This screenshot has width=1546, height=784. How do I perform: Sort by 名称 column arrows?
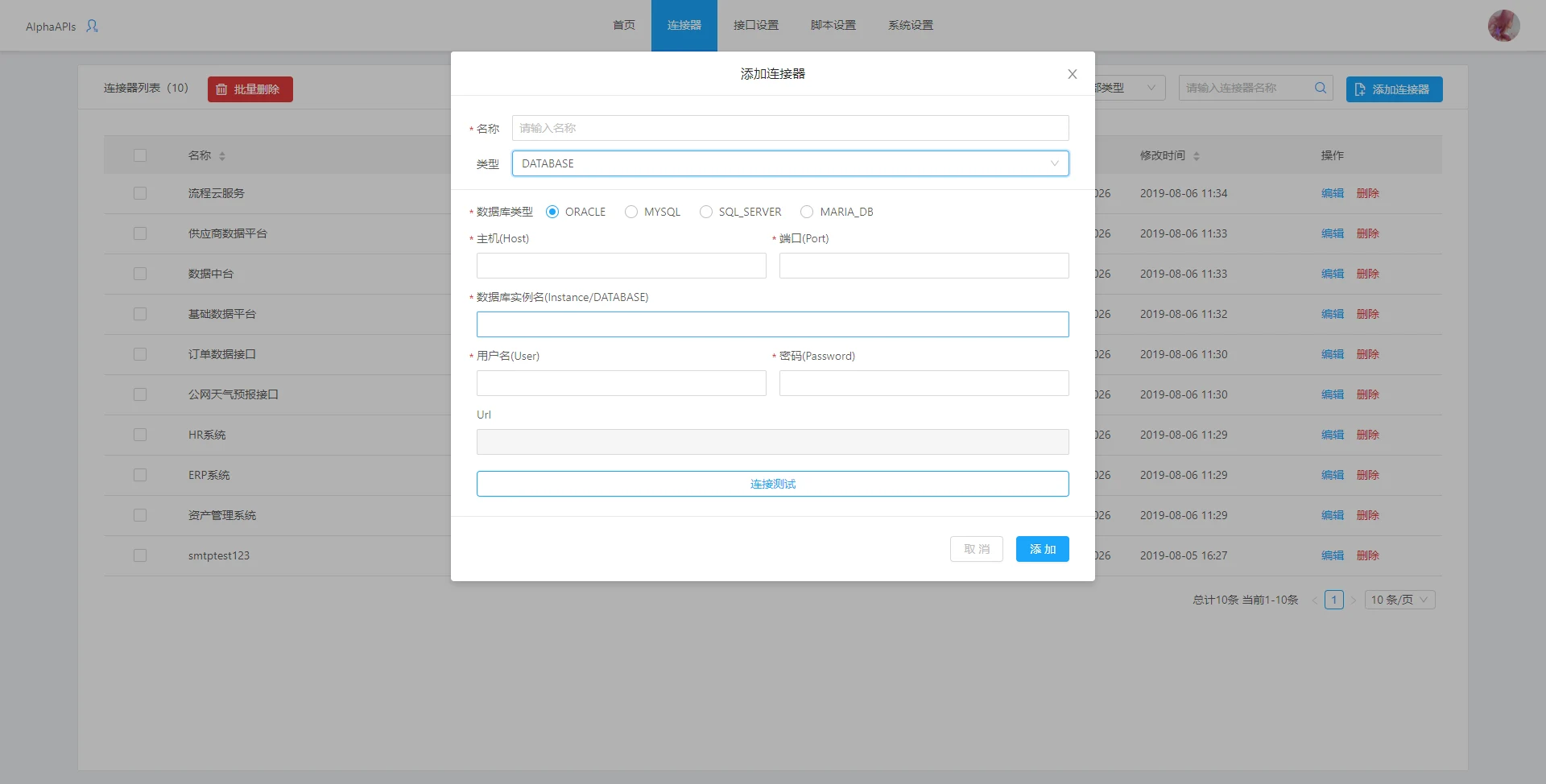[x=222, y=156]
